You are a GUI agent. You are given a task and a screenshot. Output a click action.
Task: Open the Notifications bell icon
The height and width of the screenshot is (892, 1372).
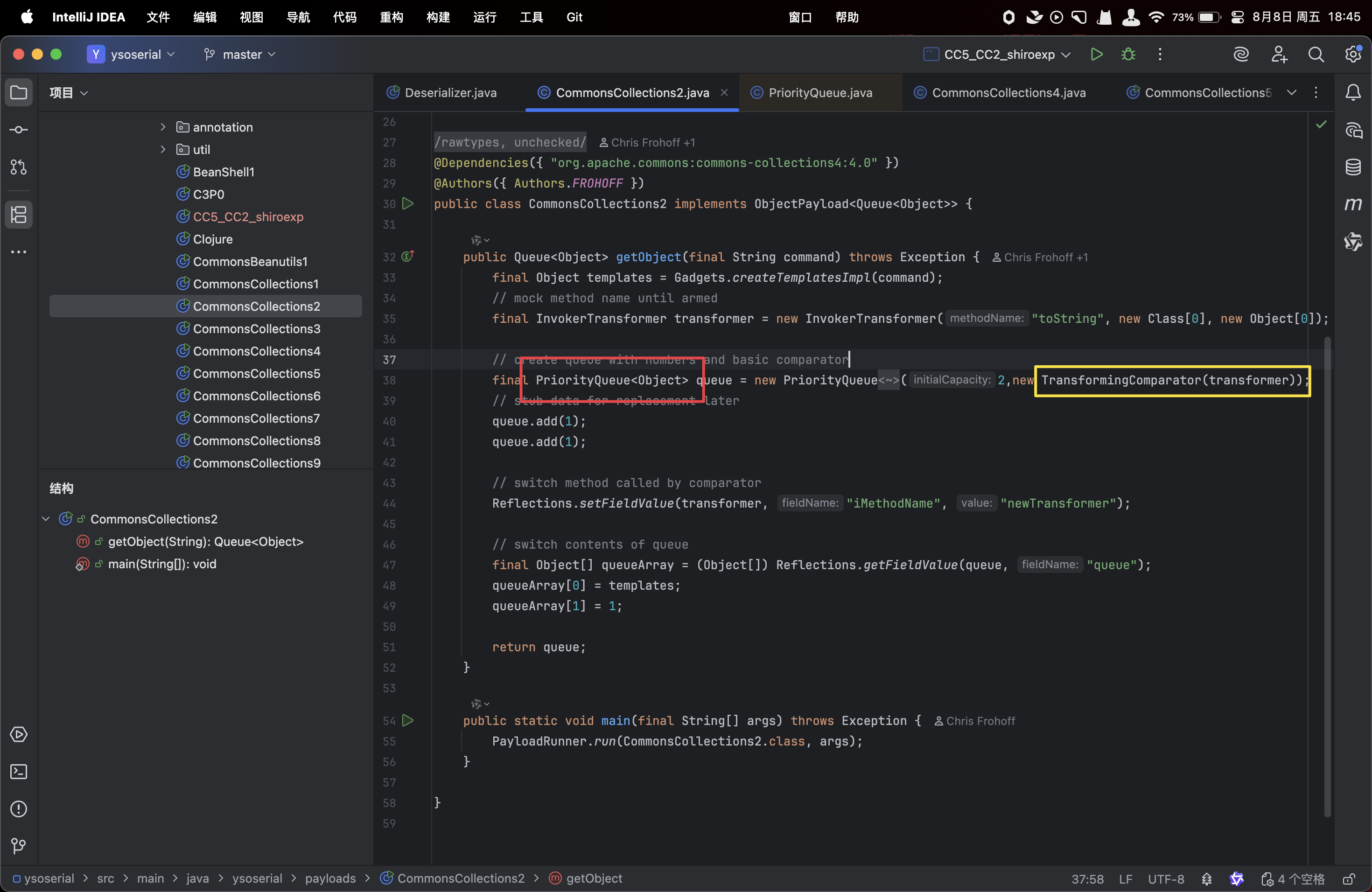[x=1353, y=92]
